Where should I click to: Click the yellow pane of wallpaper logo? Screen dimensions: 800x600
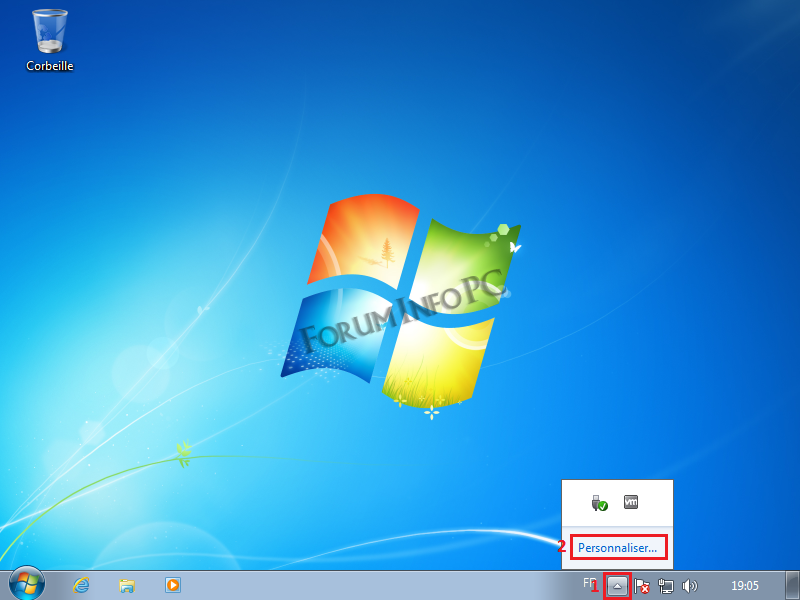point(440,360)
